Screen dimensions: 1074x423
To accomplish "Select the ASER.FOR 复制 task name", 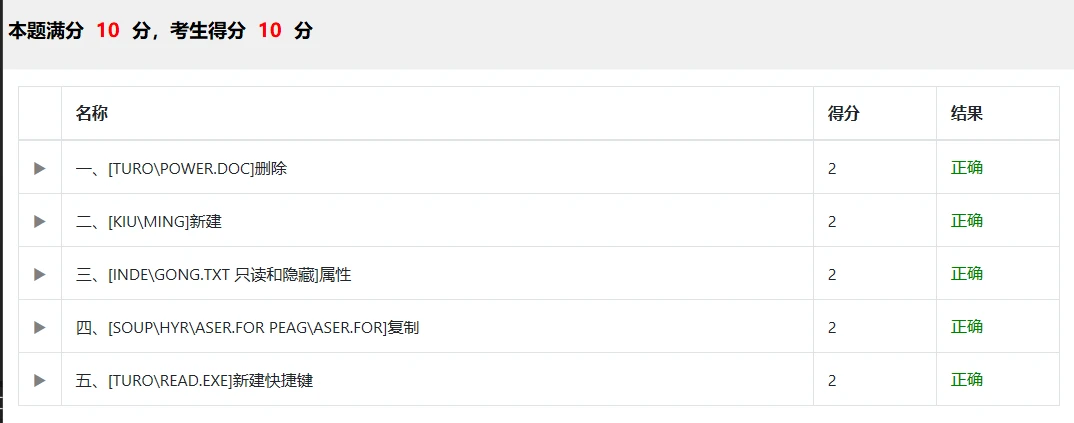I will (247, 327).
